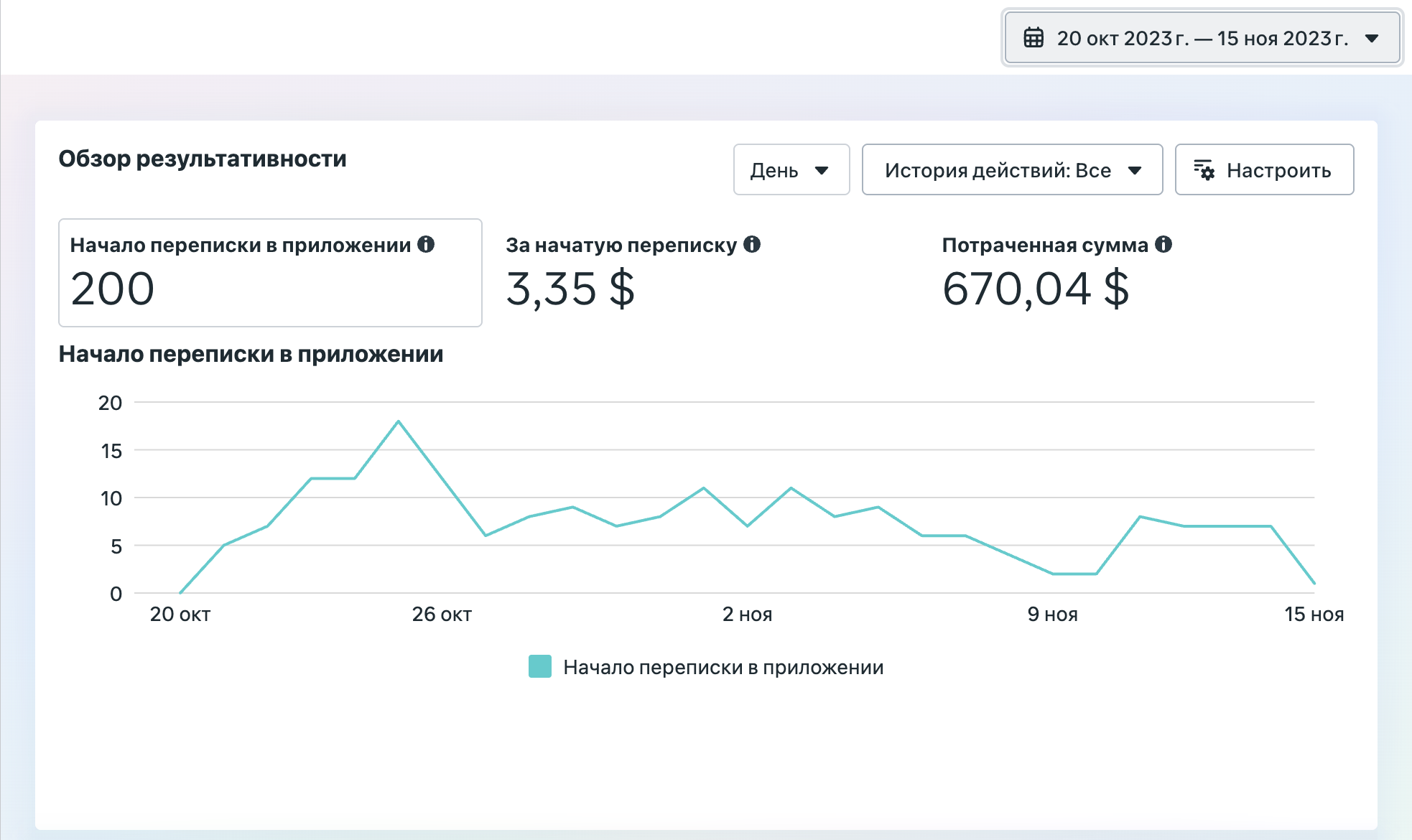
Task: Open the Настроить customization button
Action: pos(1264,169)
